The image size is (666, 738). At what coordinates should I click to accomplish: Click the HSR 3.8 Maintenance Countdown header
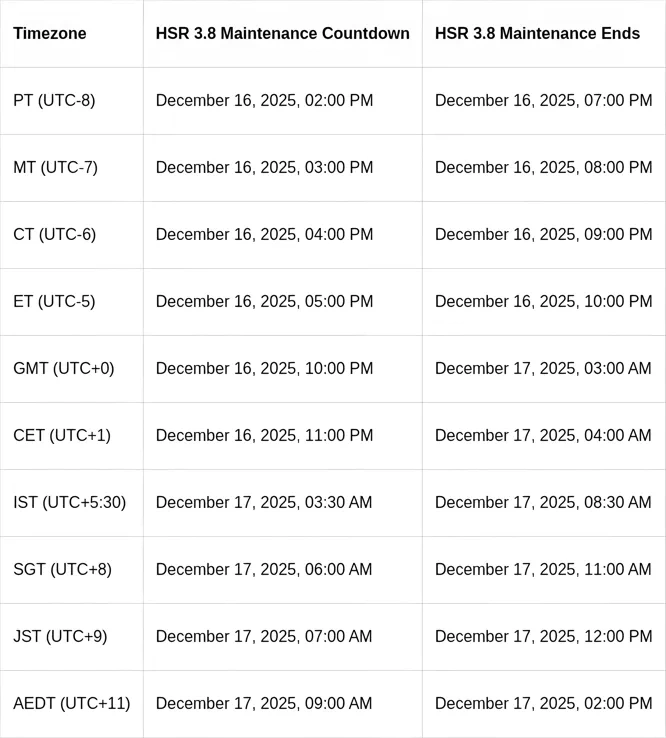click(x=282, y=34)
